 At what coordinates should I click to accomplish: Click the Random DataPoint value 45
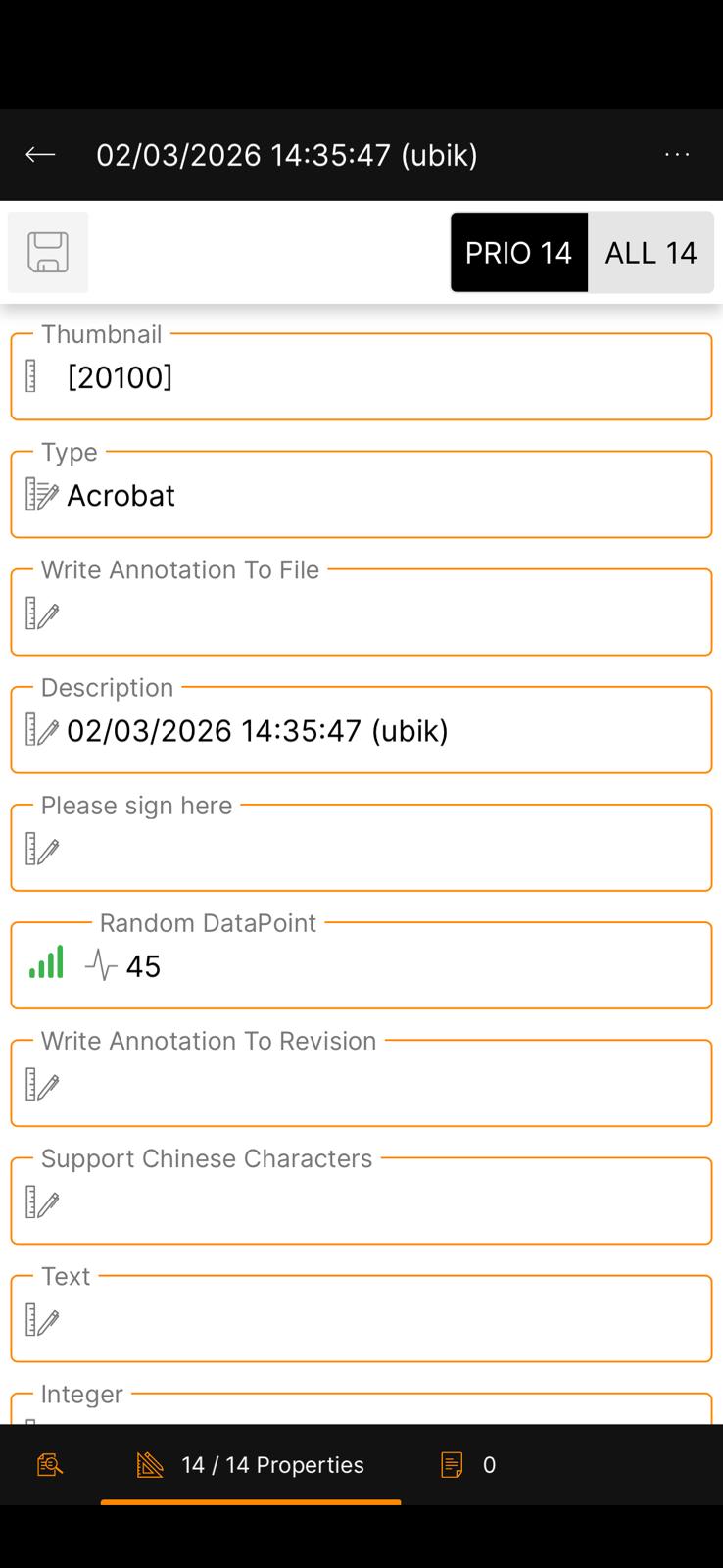(143, 967)
